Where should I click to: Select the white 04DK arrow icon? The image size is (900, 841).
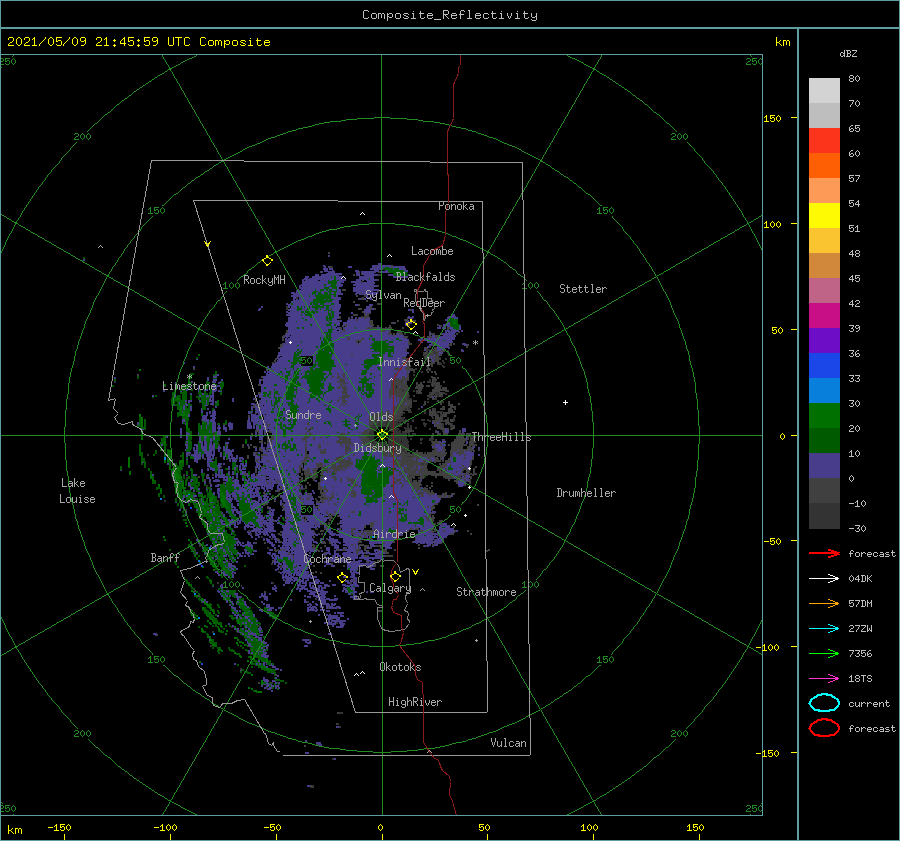824,578
